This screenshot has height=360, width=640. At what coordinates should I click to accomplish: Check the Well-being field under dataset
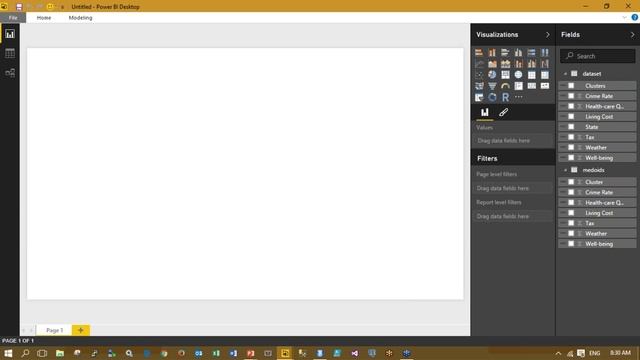click(x=571, y=158)
